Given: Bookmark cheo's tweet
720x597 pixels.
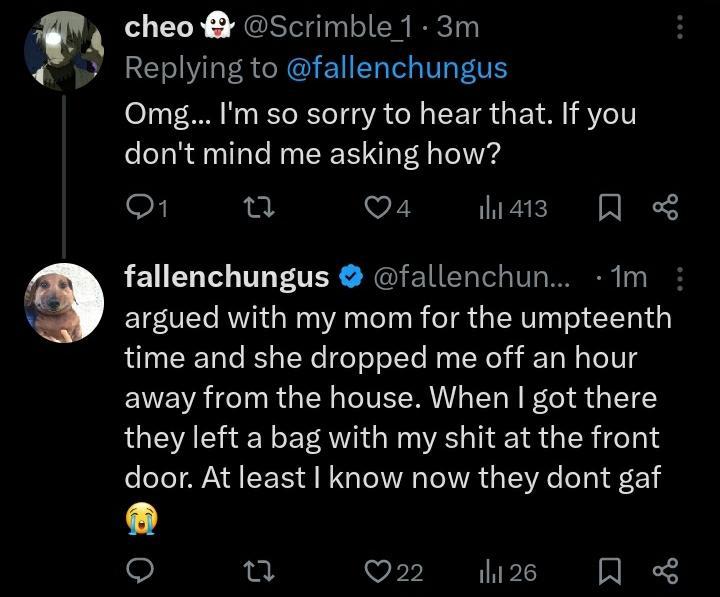Looking at the screenshot, I should click(608, 208).
